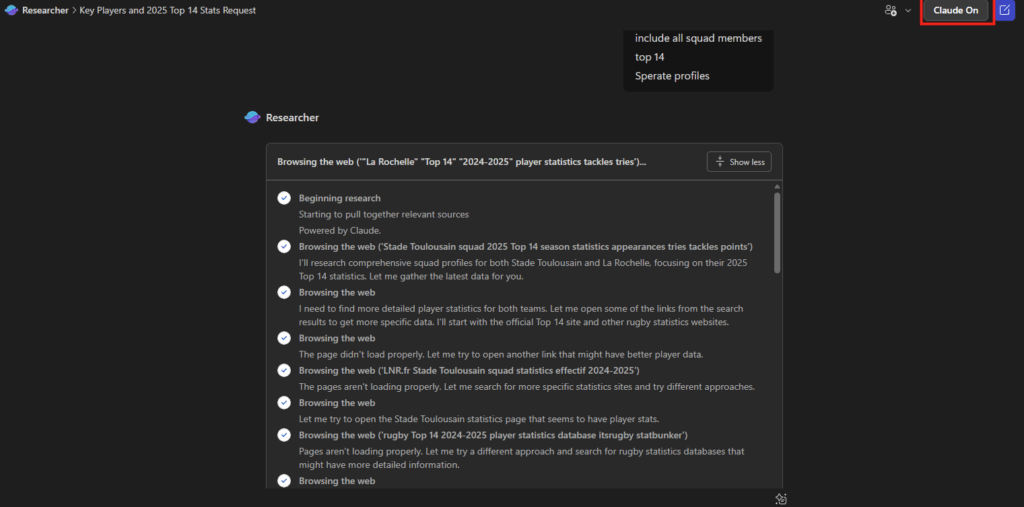Click checkmark beside Stade Toulousain squad search
The width and height of the screenshot is (1024, 507).
284,246
